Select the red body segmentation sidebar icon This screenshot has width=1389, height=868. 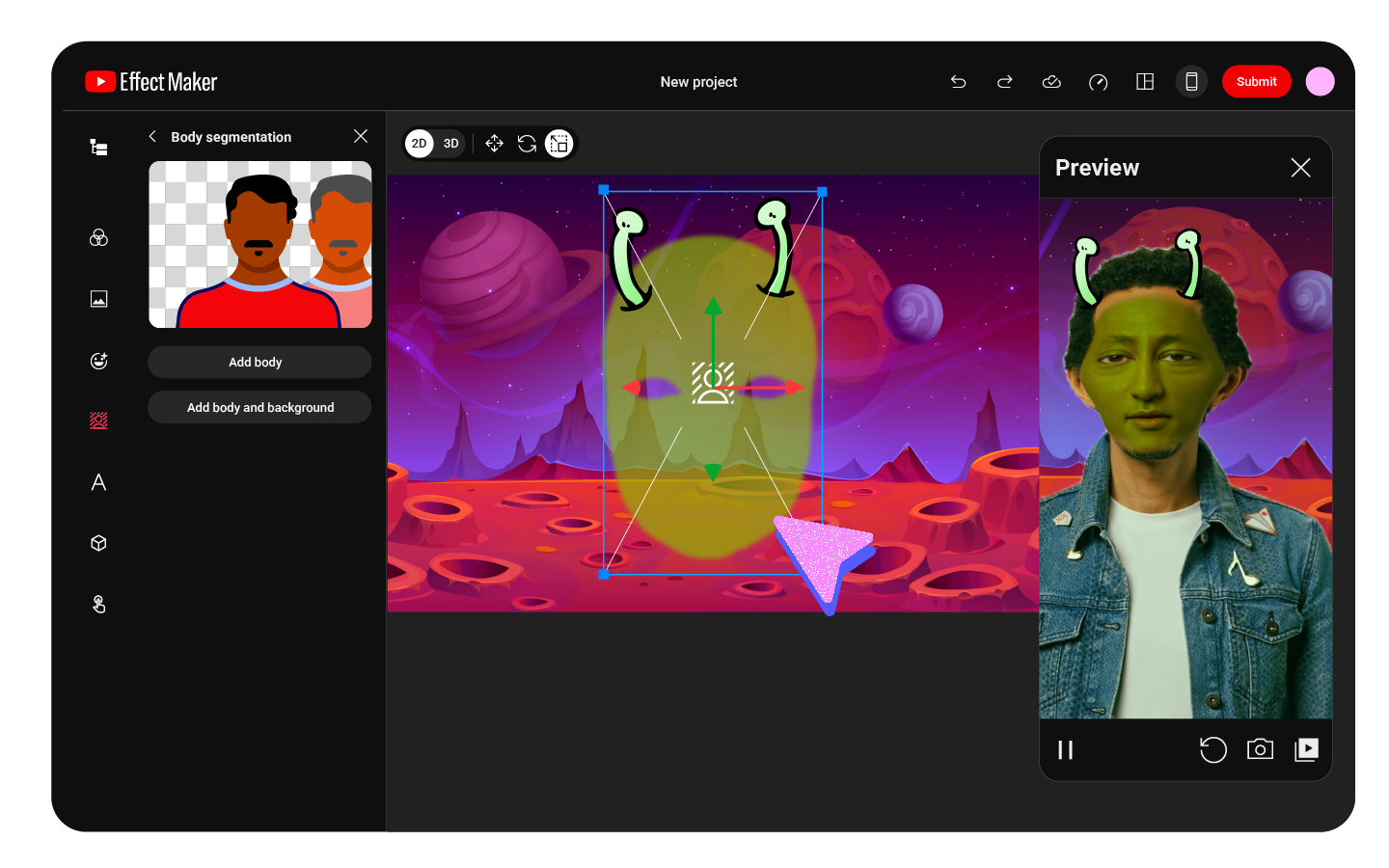click(x=98, y=420)
